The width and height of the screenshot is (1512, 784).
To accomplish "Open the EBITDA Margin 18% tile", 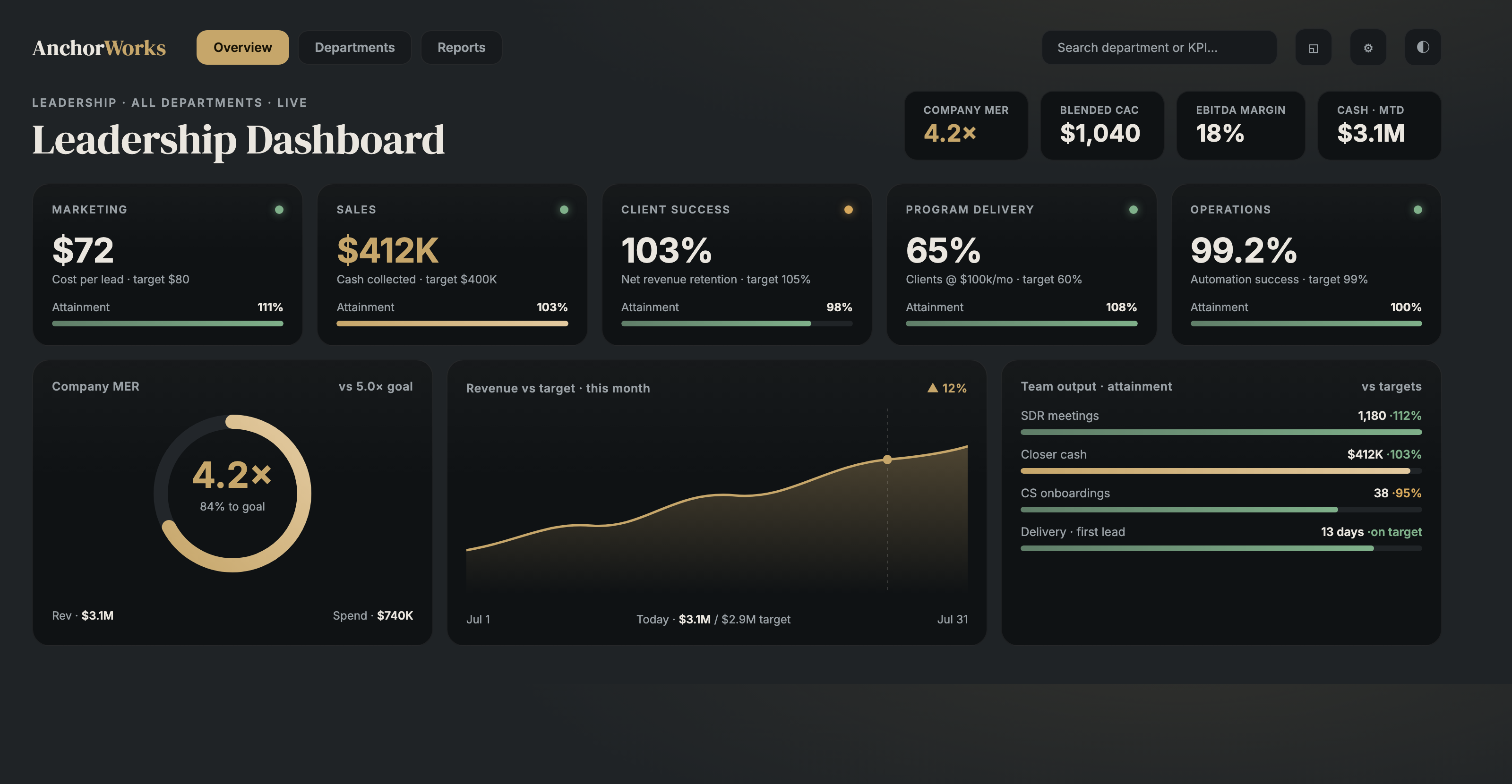I will click(x=1240, y=126).
